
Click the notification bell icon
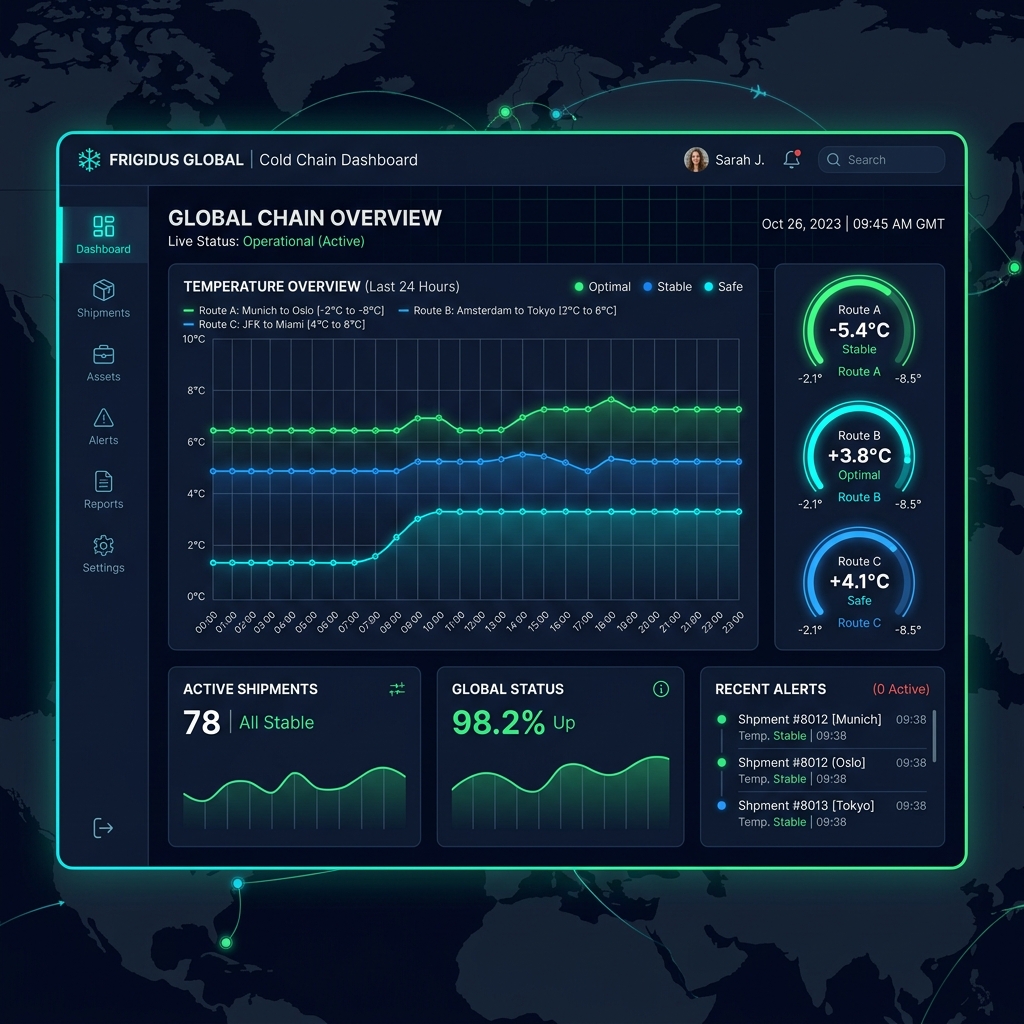792,159
